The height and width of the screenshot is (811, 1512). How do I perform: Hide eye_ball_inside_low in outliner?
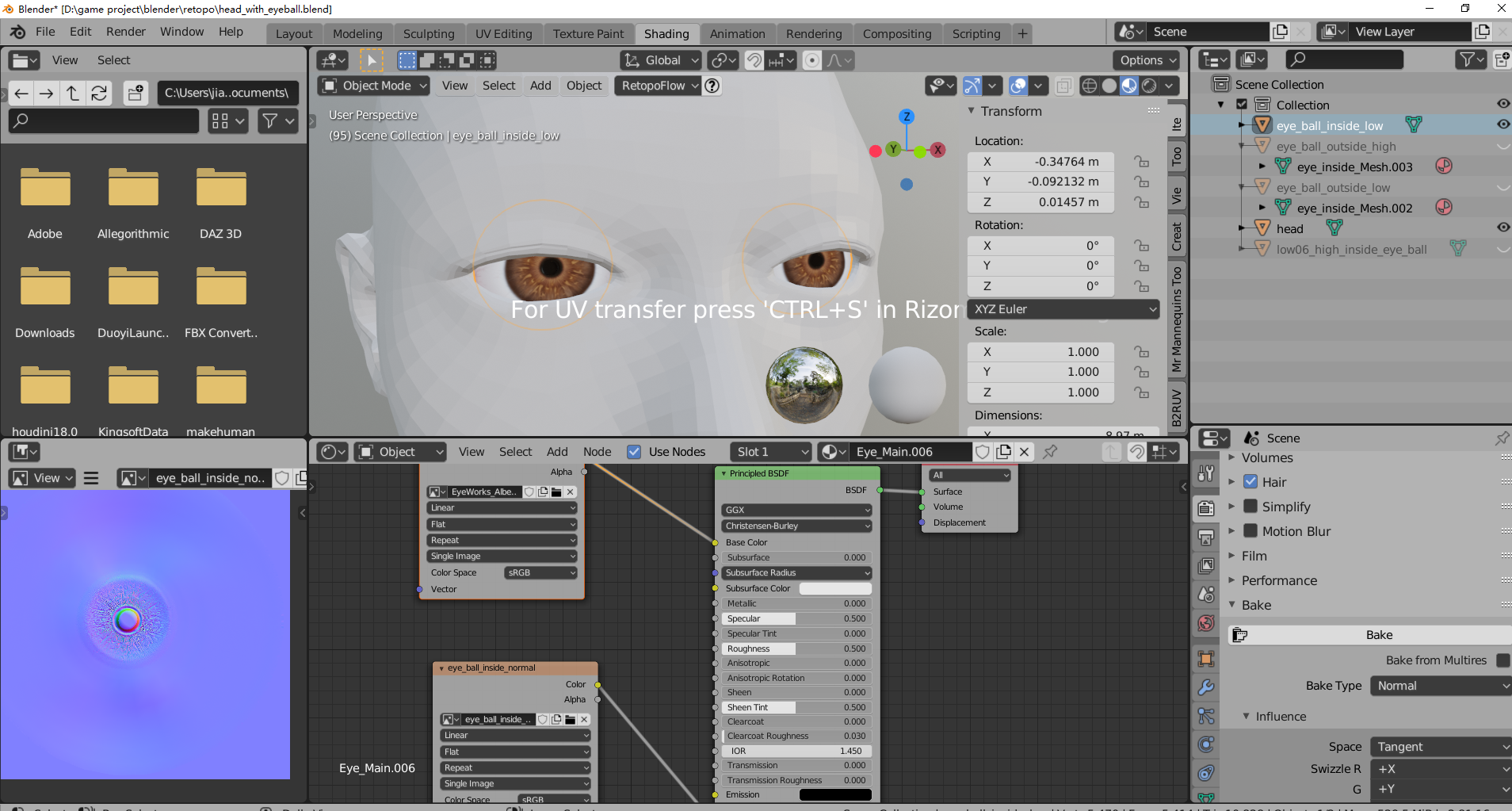coord(1502,124)
